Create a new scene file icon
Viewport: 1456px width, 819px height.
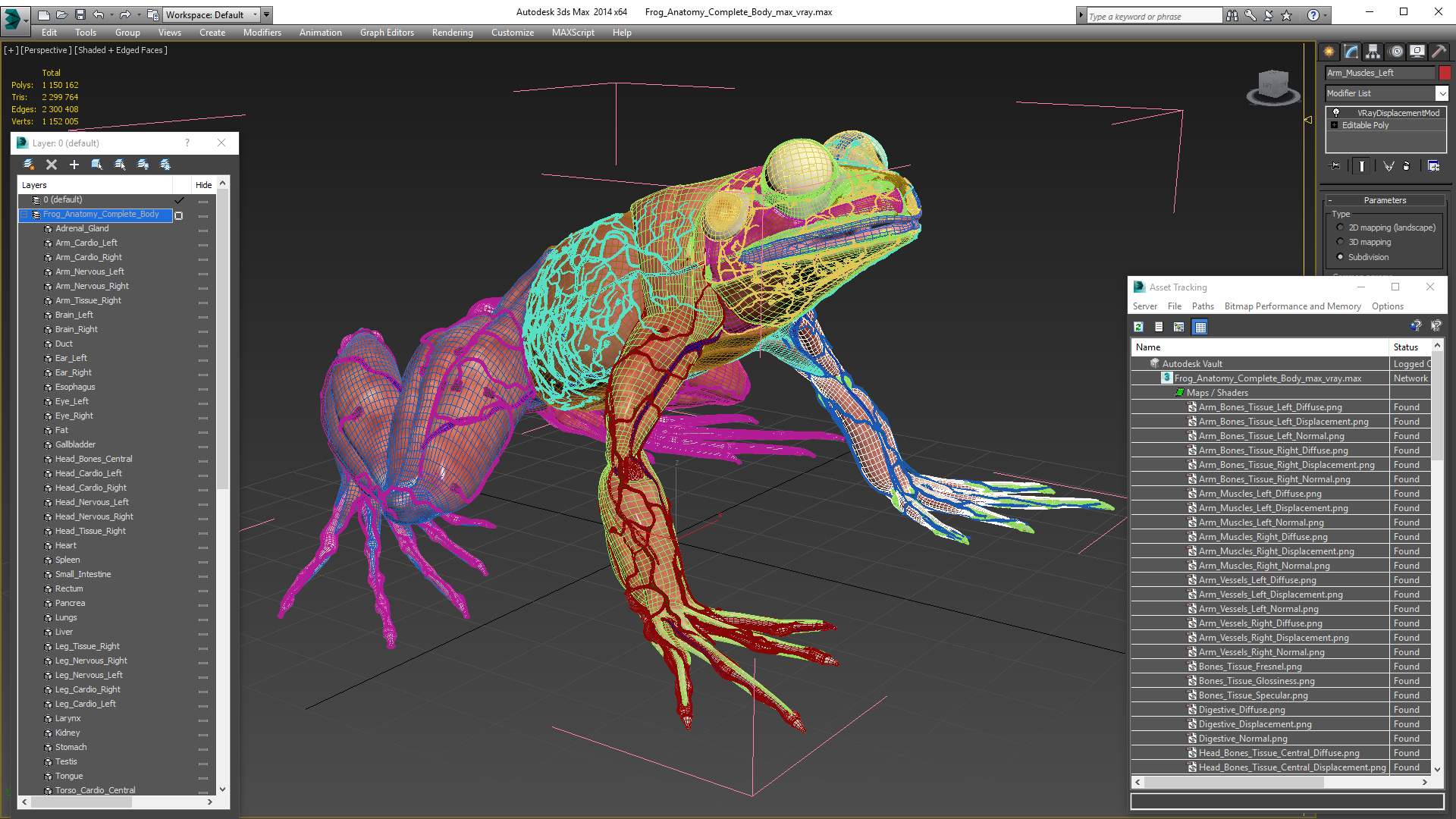point(43,14)
